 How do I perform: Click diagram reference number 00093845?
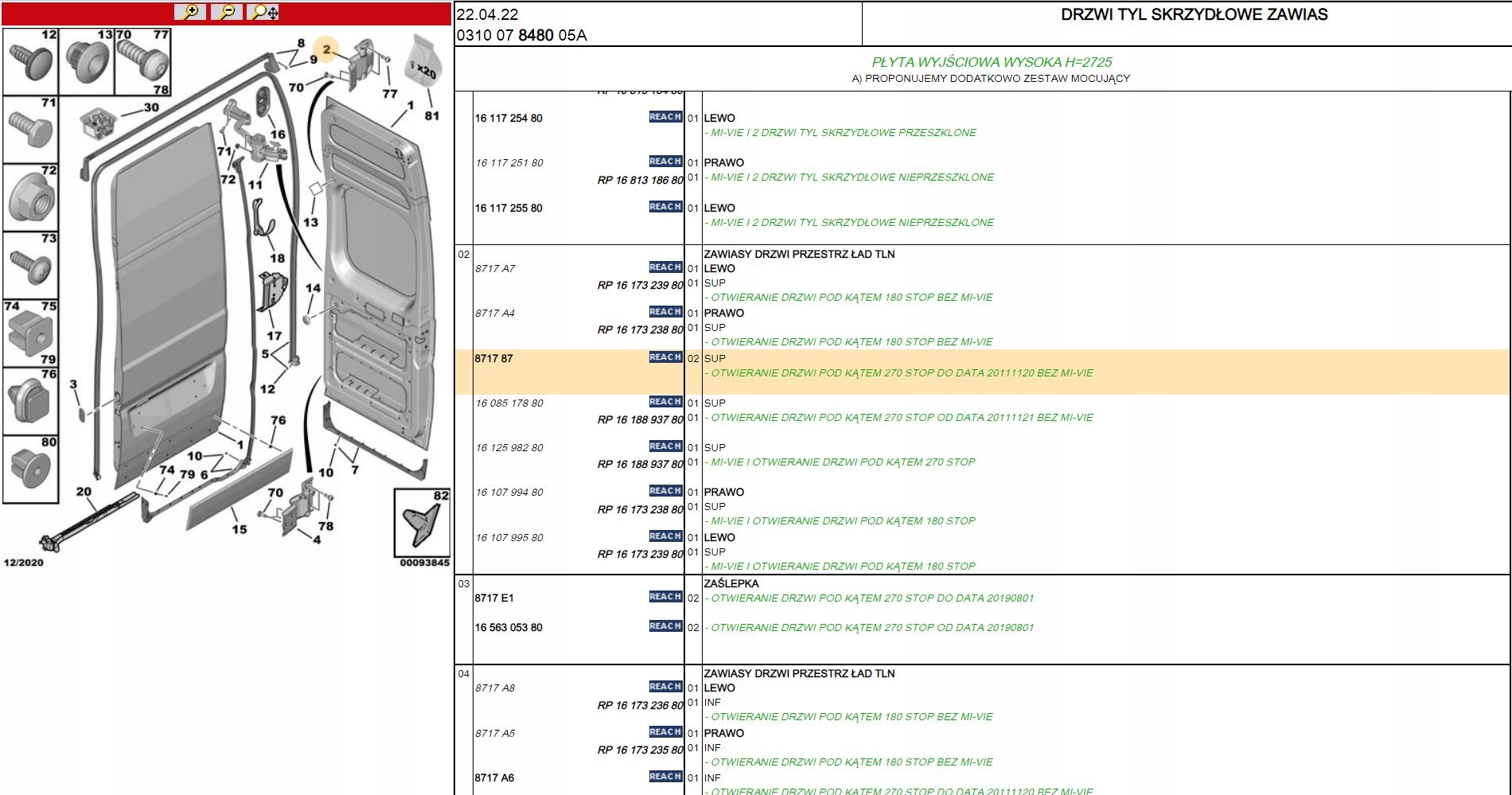[x=425, y=563]
